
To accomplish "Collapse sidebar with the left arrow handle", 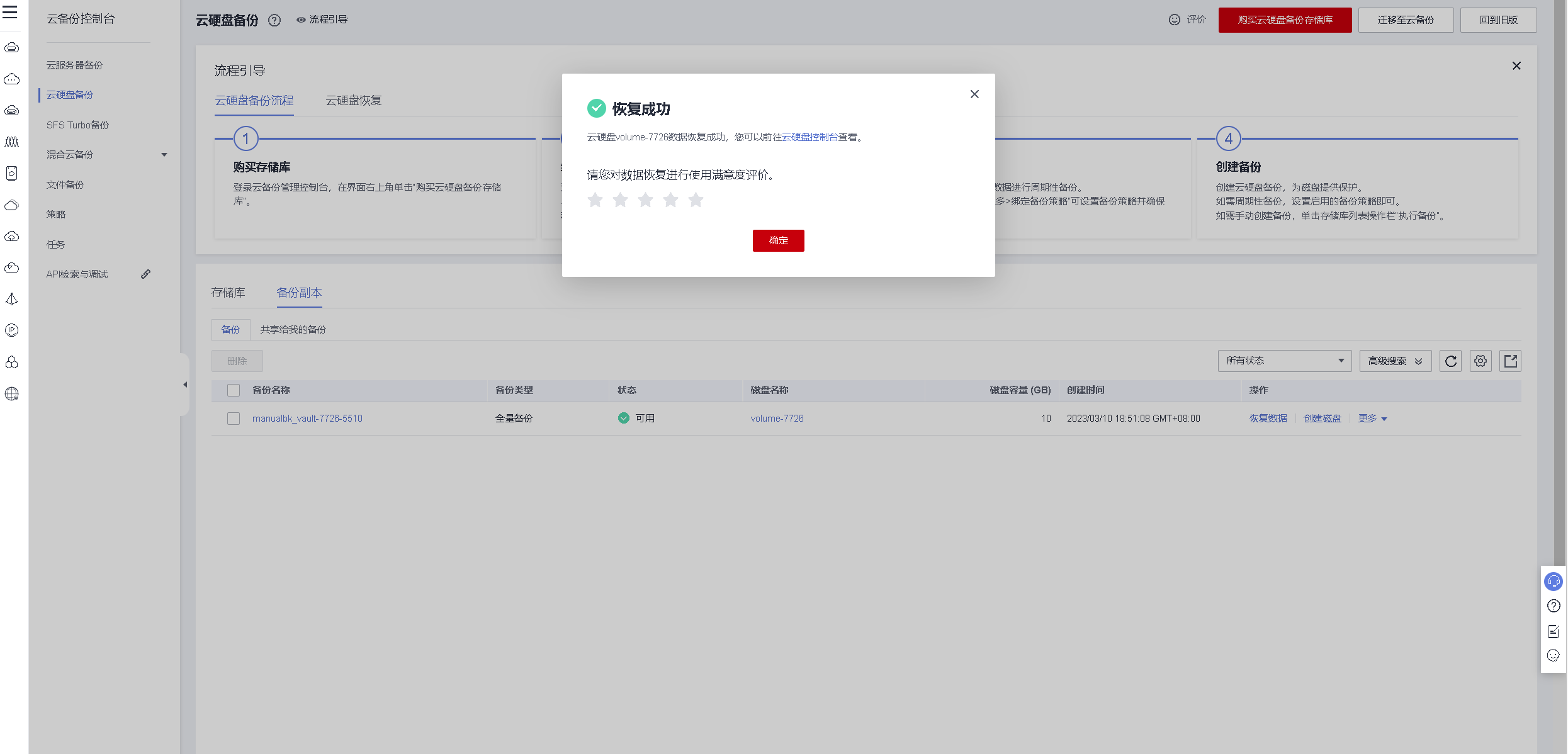I will click(x=184, y=385).
